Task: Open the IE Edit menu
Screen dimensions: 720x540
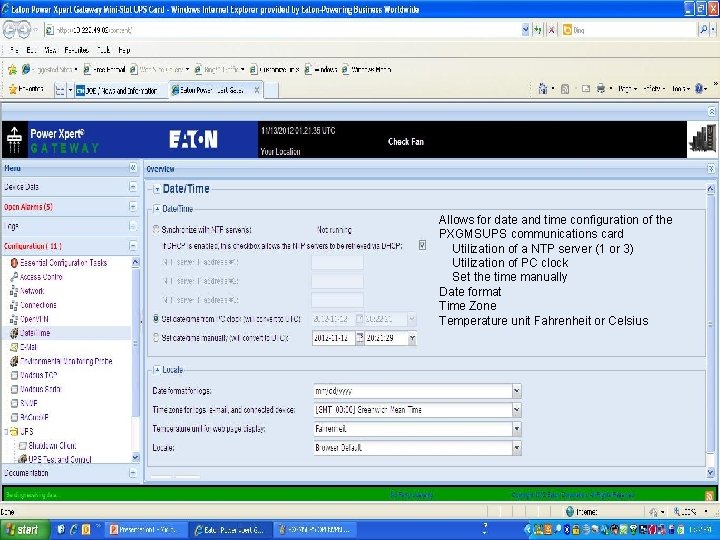Action: point(31,50)
